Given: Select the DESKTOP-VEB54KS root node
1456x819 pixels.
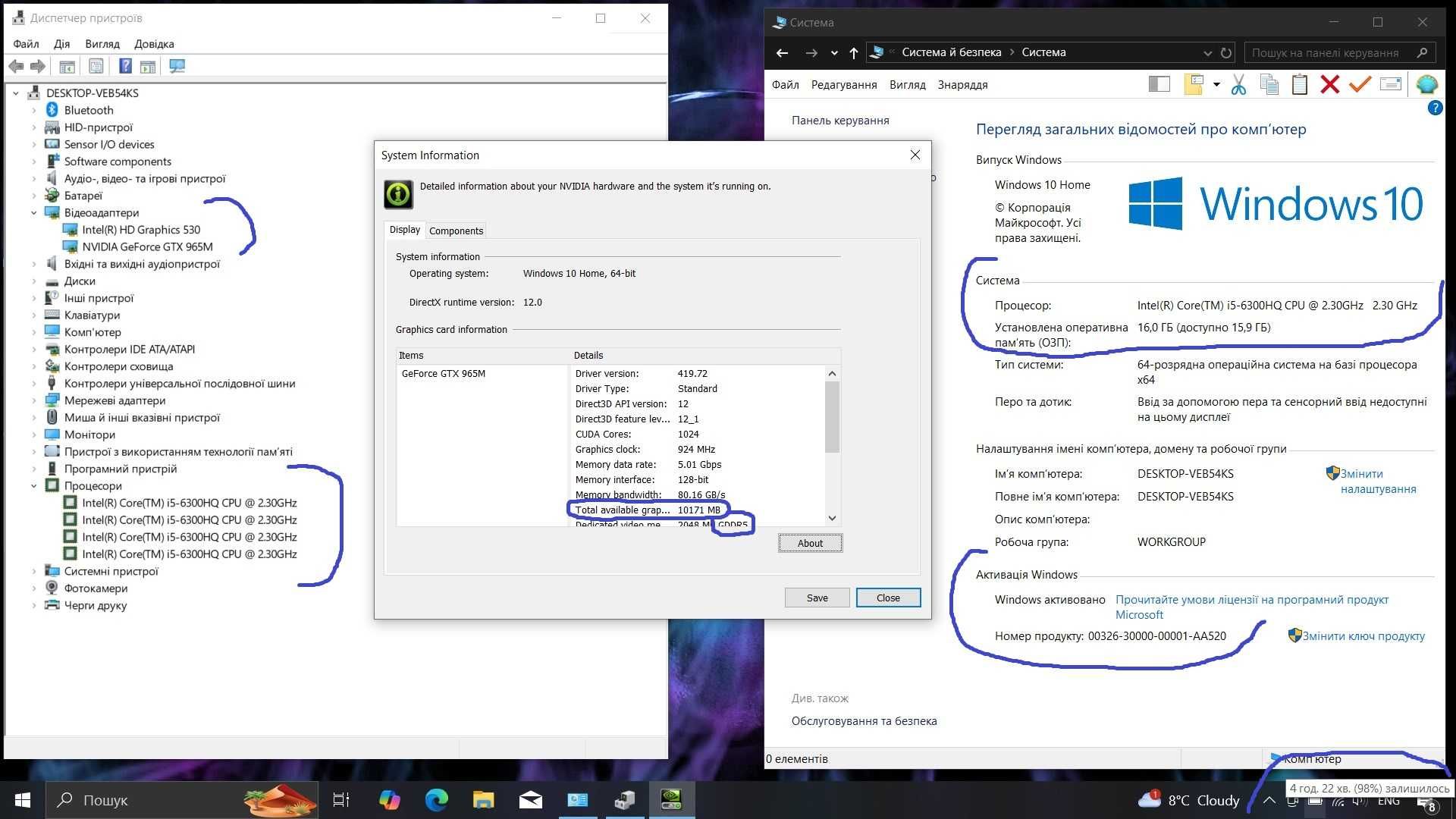Looking at the screenshot, I should pyautogui.click(x=92, y=93).
